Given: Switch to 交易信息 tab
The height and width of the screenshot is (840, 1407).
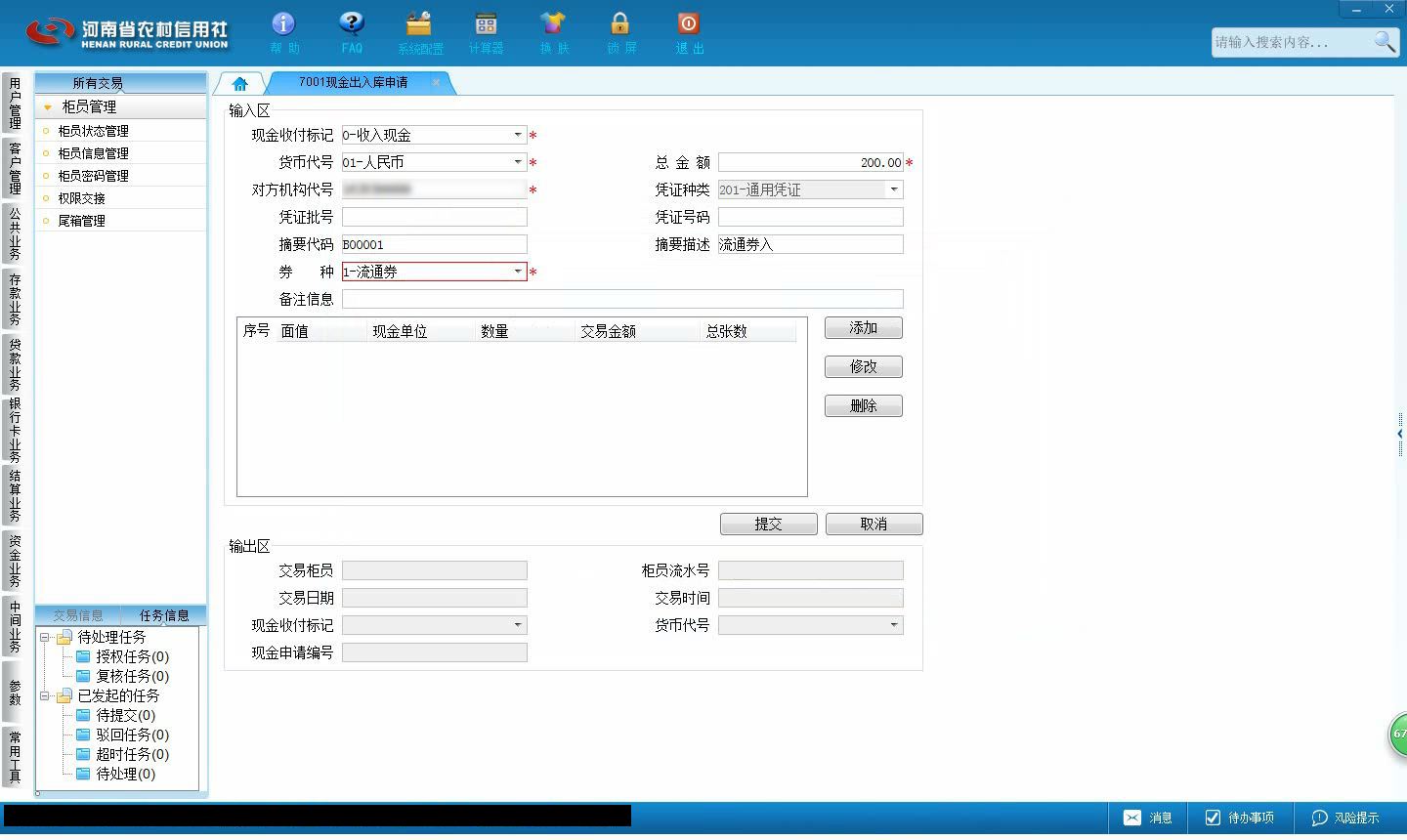Looking at the screenshot, I should pyautogui.click(x=78, y=615).
